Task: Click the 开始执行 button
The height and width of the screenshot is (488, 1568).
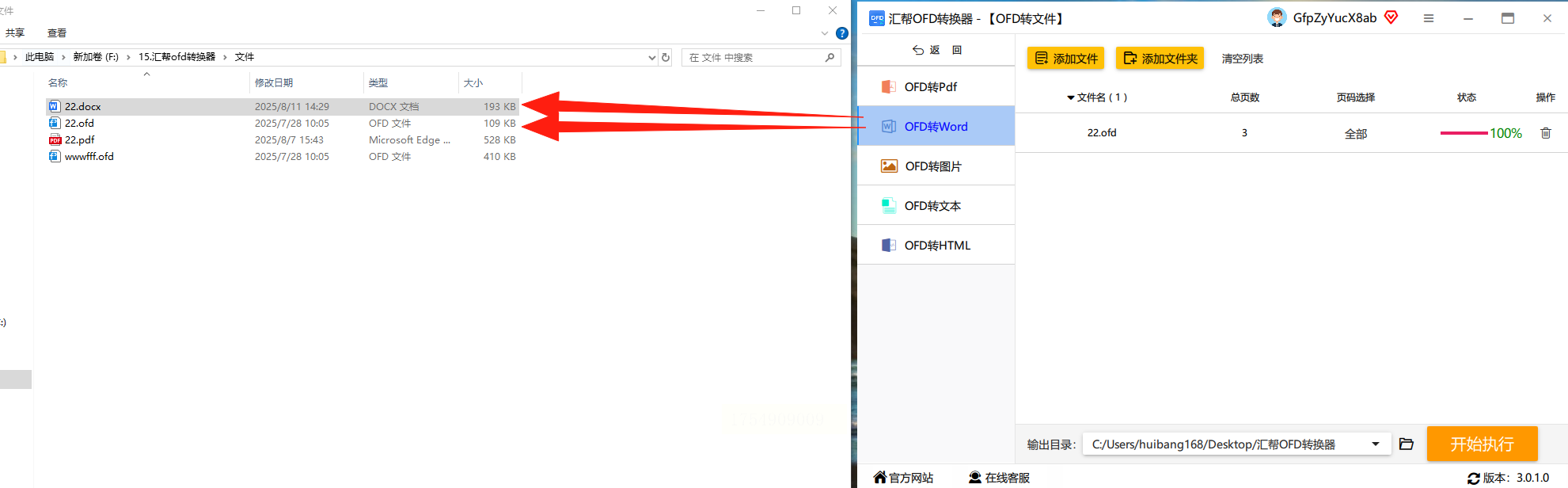Action: click(1482, 444)
